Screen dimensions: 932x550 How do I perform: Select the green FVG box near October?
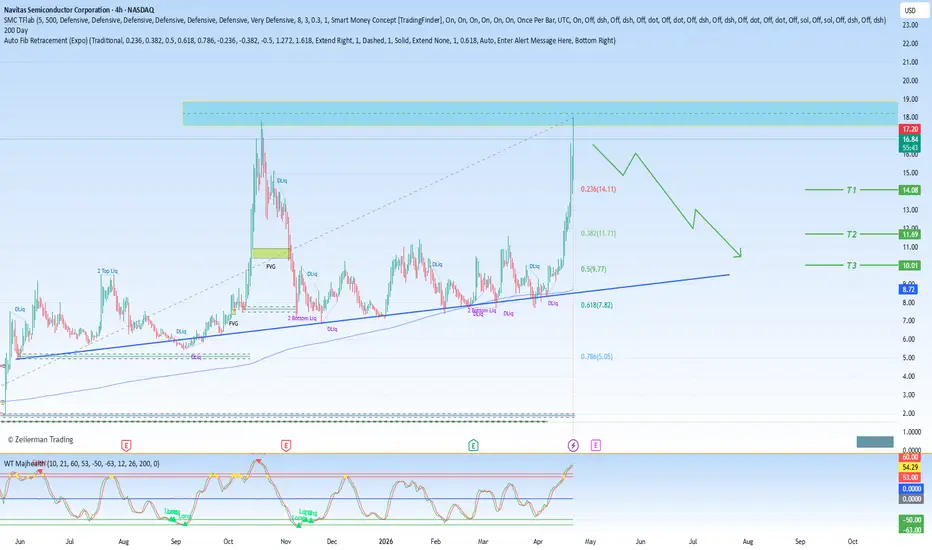click(271, 253)
